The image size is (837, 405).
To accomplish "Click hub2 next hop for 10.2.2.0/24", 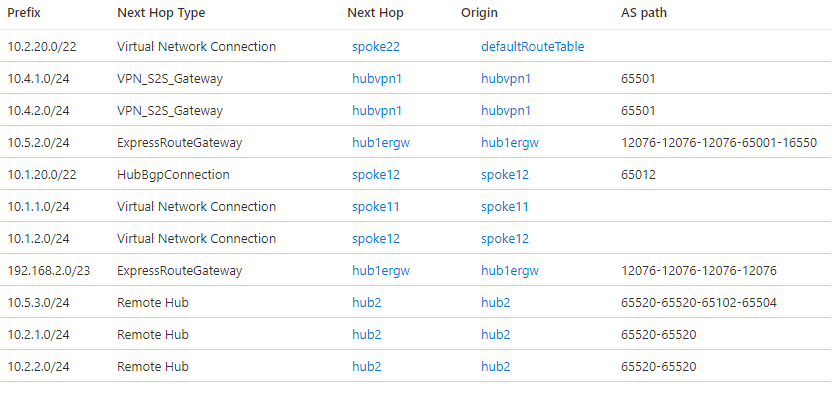I will click(367, 367).
